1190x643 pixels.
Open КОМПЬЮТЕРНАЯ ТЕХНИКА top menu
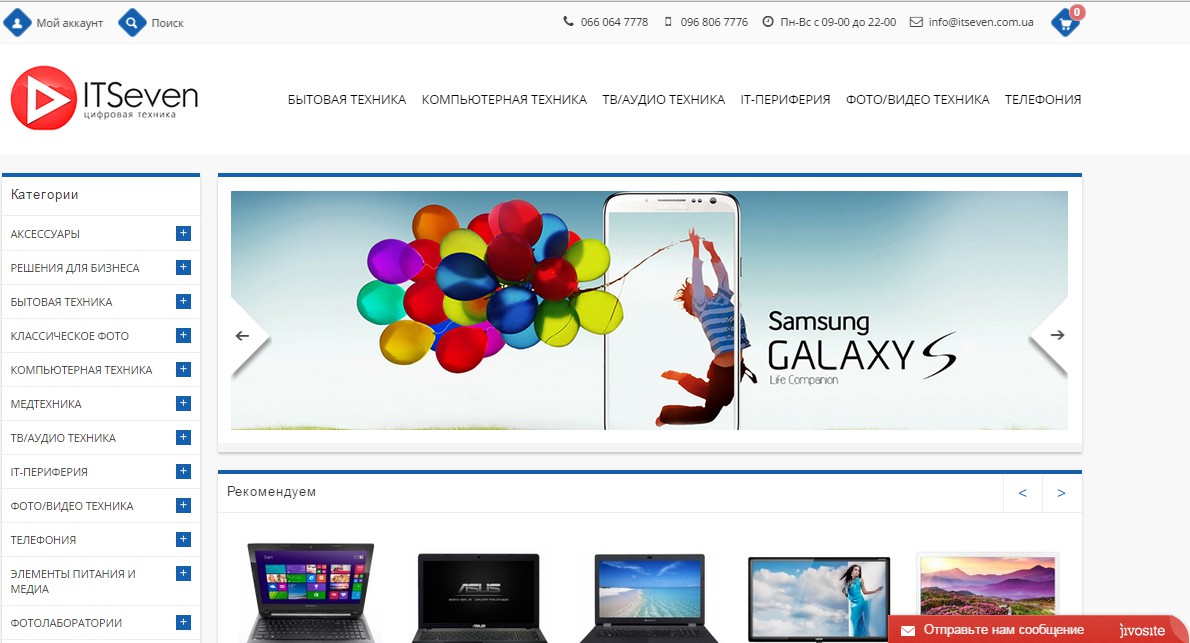pyautogui.click(x=504, y=99)
